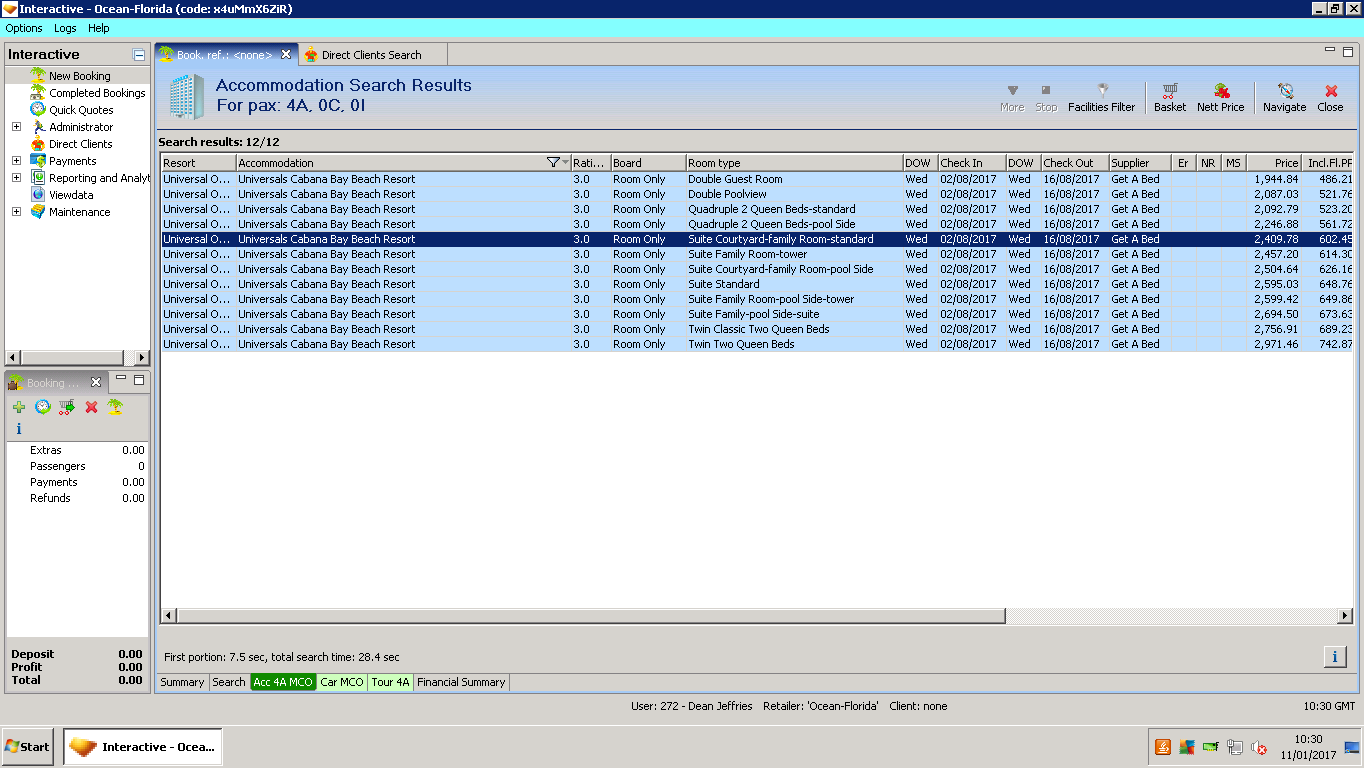Select the Car MCO tab

[342, 682]
